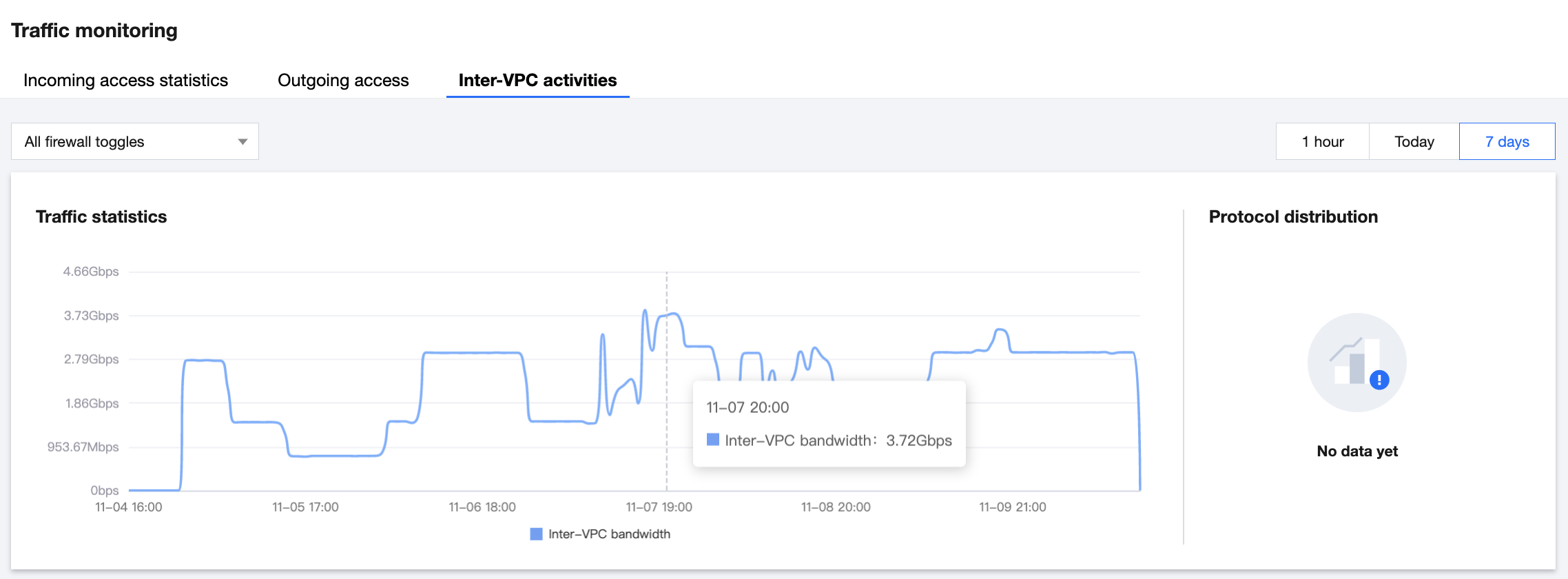
Task: Click the 11-07 19:00 axis label
Action: click(x=659, y=507)
